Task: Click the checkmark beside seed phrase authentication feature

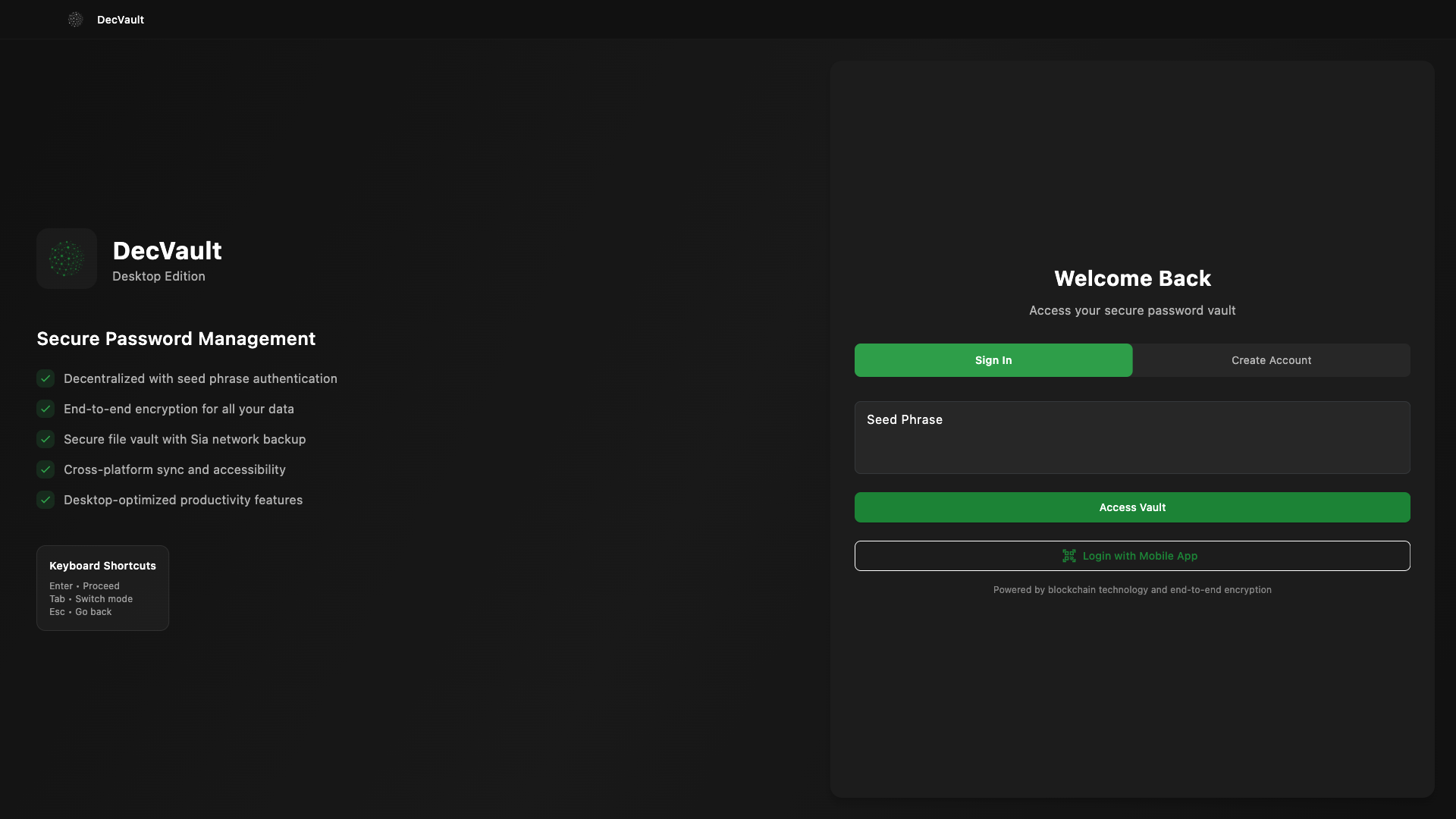Action: [45, 378]
